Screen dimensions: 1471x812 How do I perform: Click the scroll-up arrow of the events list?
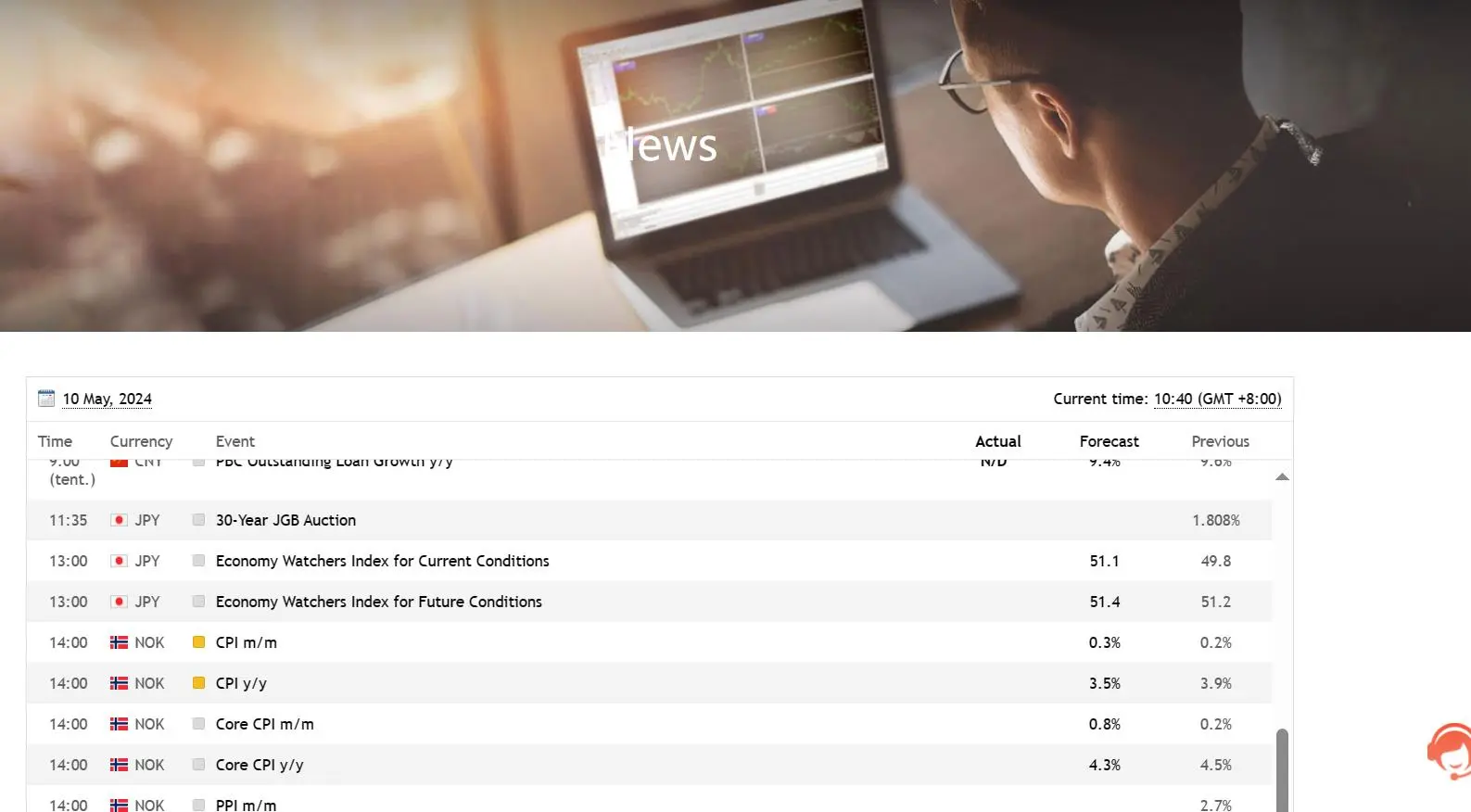1282,476
